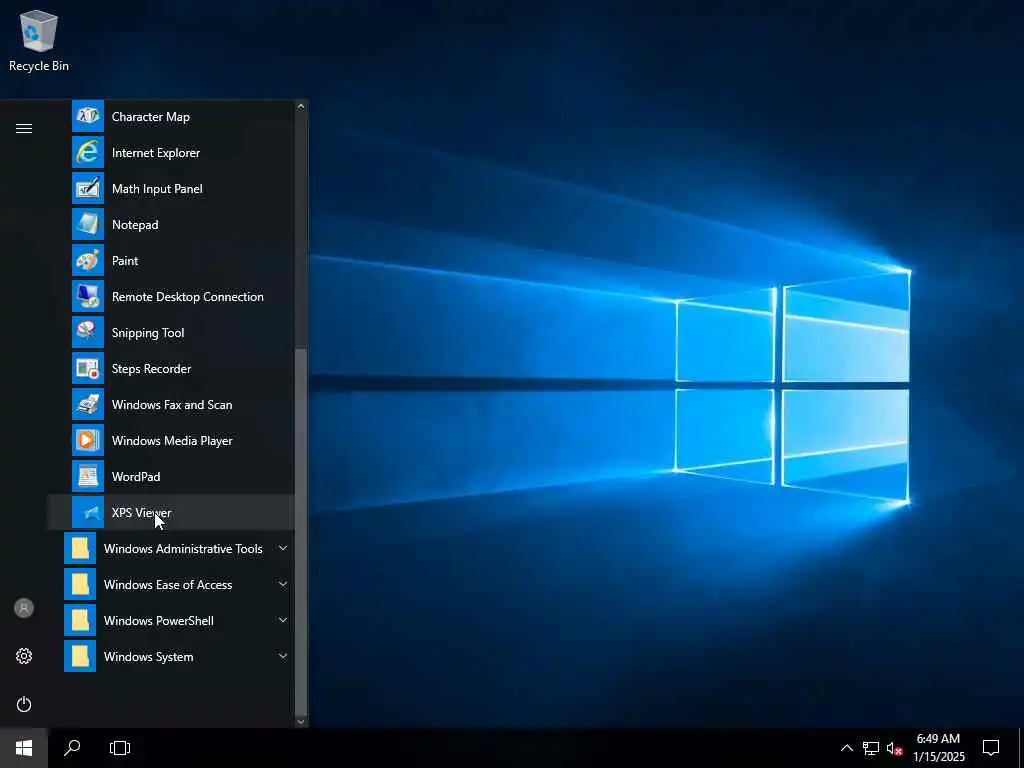
Task: Pick the "Paint" label in list
Action: pyautogui.click(x=125, y=261)
